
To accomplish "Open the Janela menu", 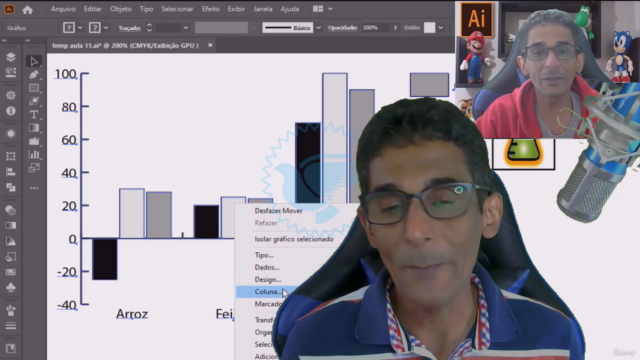I will click(x=263, y=9).
